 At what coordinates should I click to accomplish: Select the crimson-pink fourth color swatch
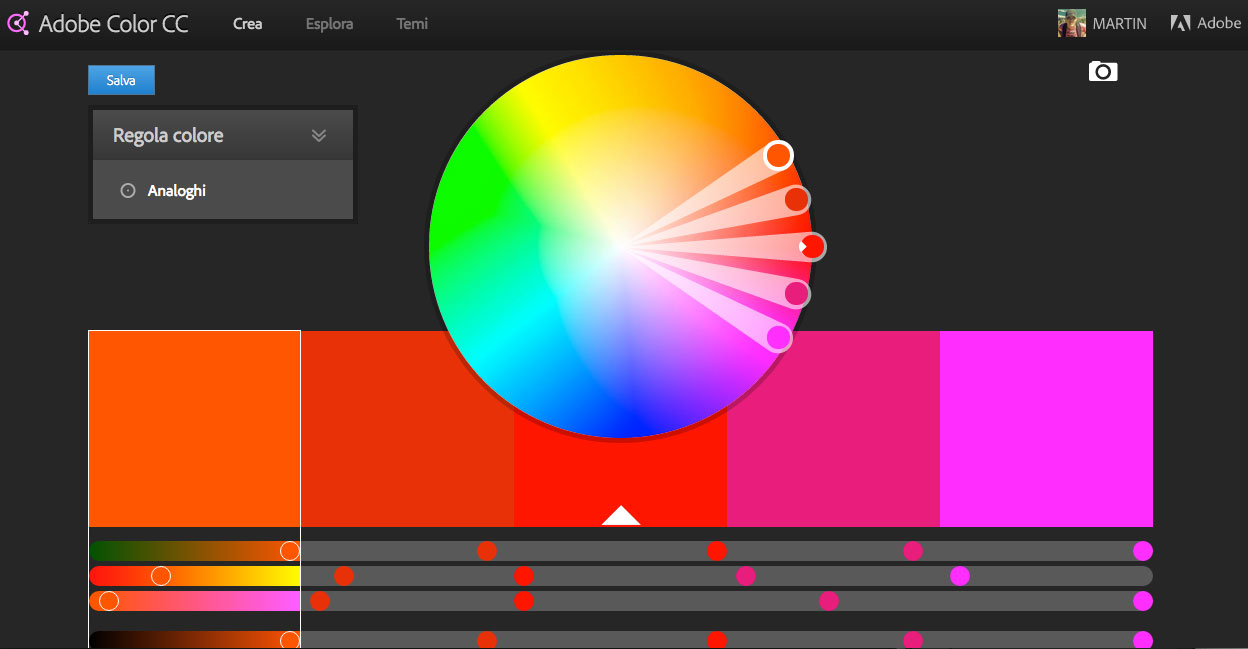[833, 428]
